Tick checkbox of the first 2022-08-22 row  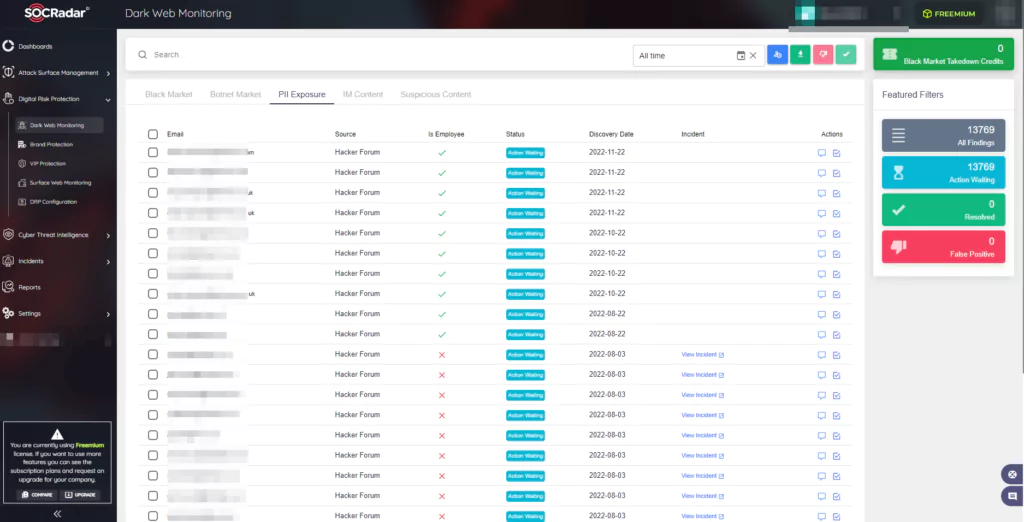click(153, 314)
